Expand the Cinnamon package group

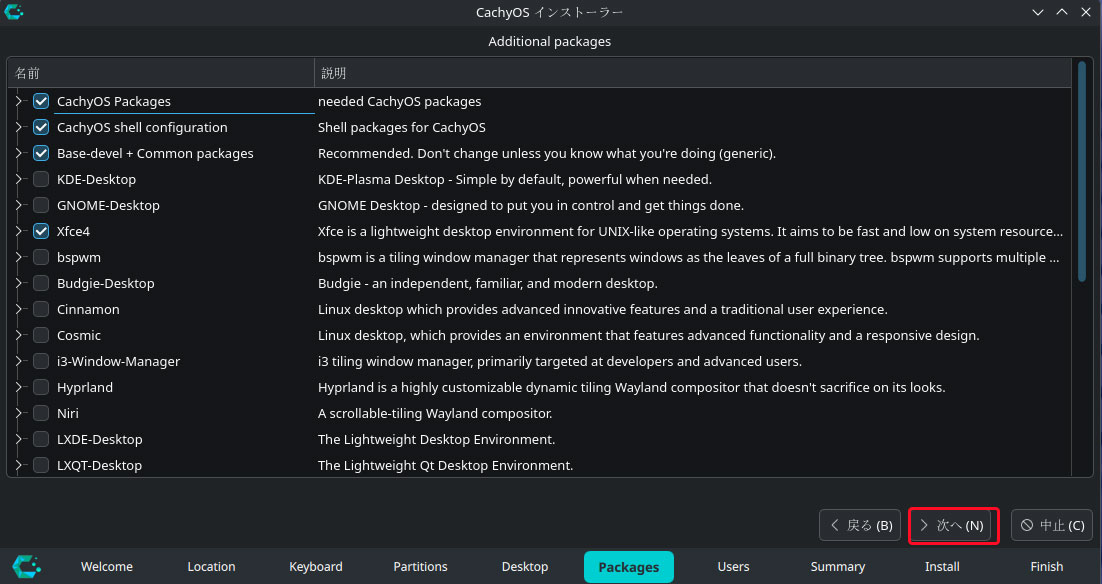19,309
